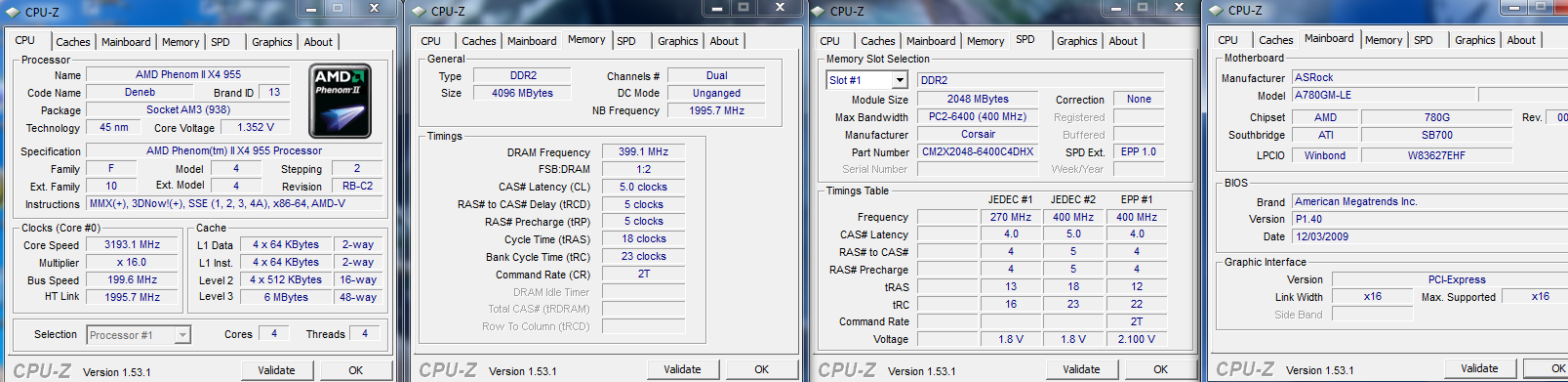Open Mainboard tab in the processor window
Viewport: 1568px width, 382px height.
[x=126, y=42]
